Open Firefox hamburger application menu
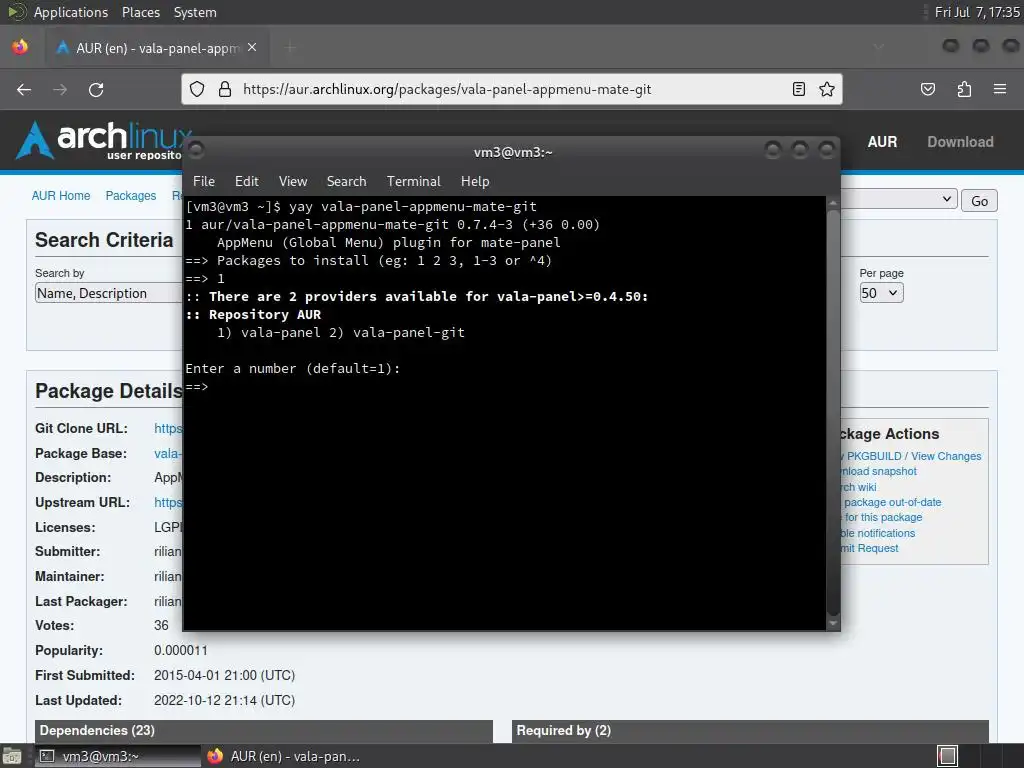The width and height of the screenshot is (1024, 768). (1000, 89)
